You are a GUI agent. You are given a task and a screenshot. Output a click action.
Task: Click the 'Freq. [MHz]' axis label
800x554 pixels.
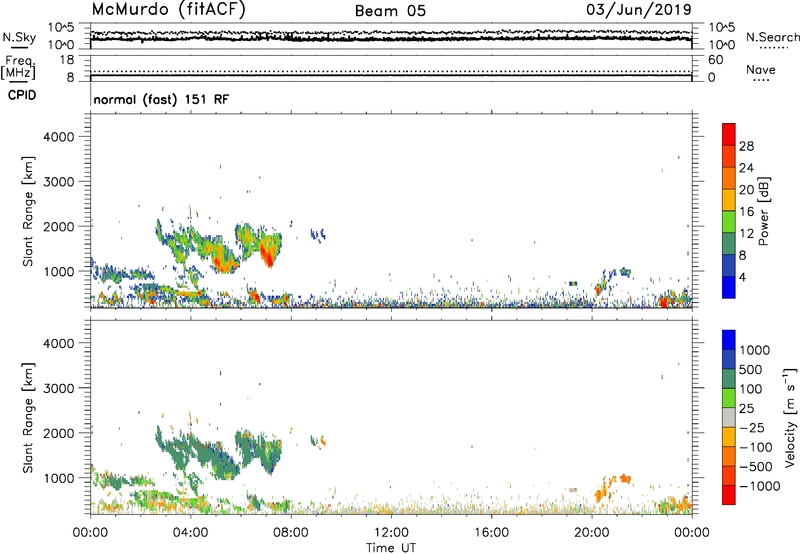click(18, 68)
